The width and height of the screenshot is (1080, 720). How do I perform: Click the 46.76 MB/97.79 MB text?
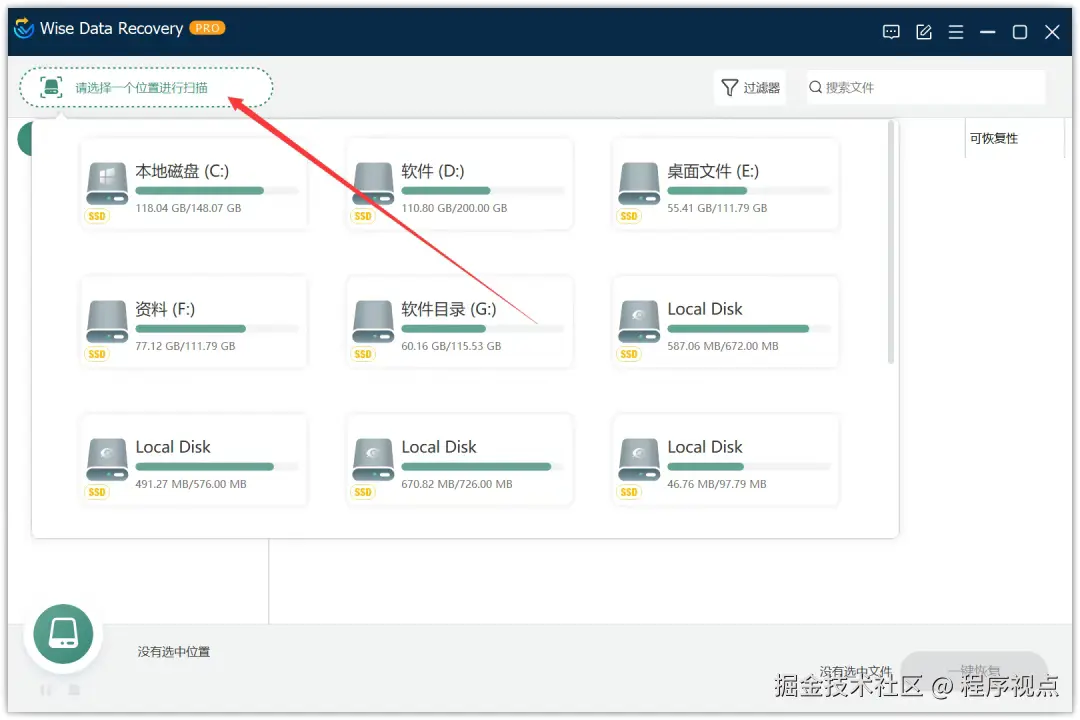click(x=716, y=484)
